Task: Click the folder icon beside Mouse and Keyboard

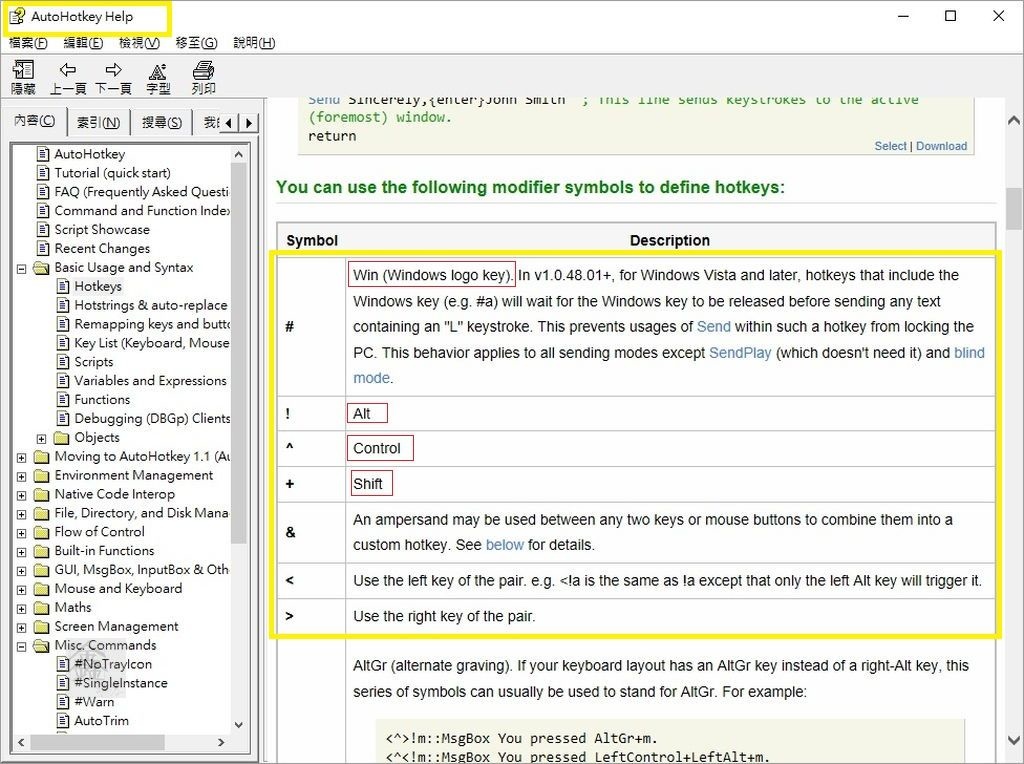Action: 42,589
